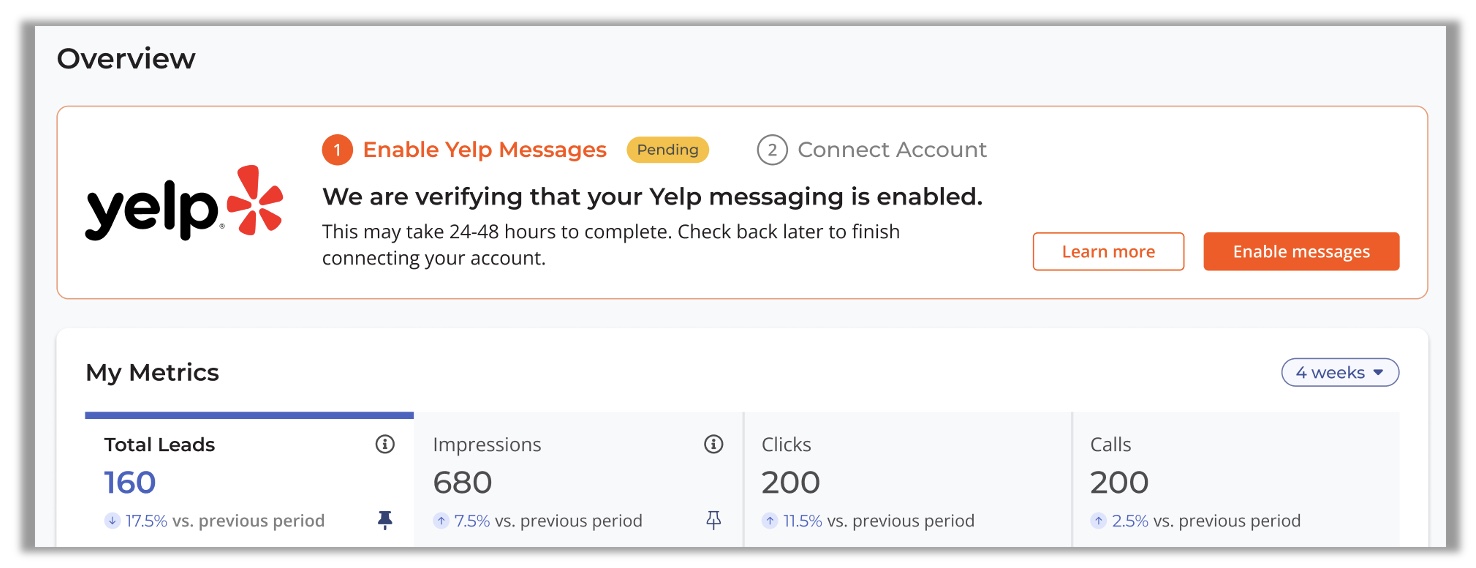The width and height of the screenshot is (1476, 568).
Task: Select the Impressions metric tab
Action: click(x=579, y=479)
